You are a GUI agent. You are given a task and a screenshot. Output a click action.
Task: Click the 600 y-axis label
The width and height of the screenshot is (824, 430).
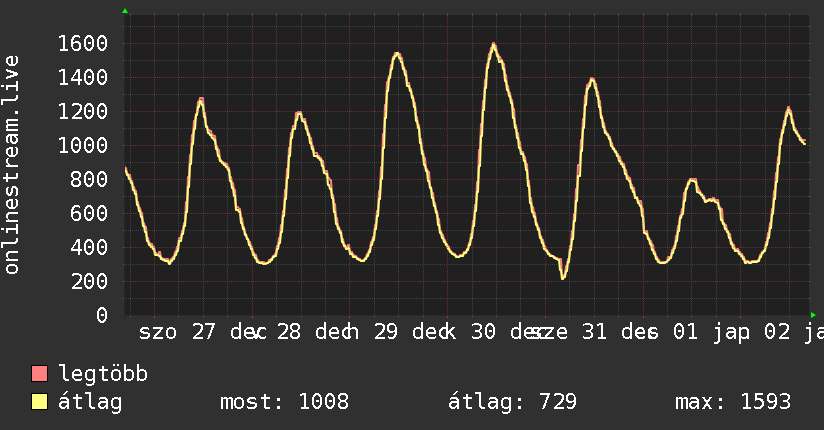(89, 213)
